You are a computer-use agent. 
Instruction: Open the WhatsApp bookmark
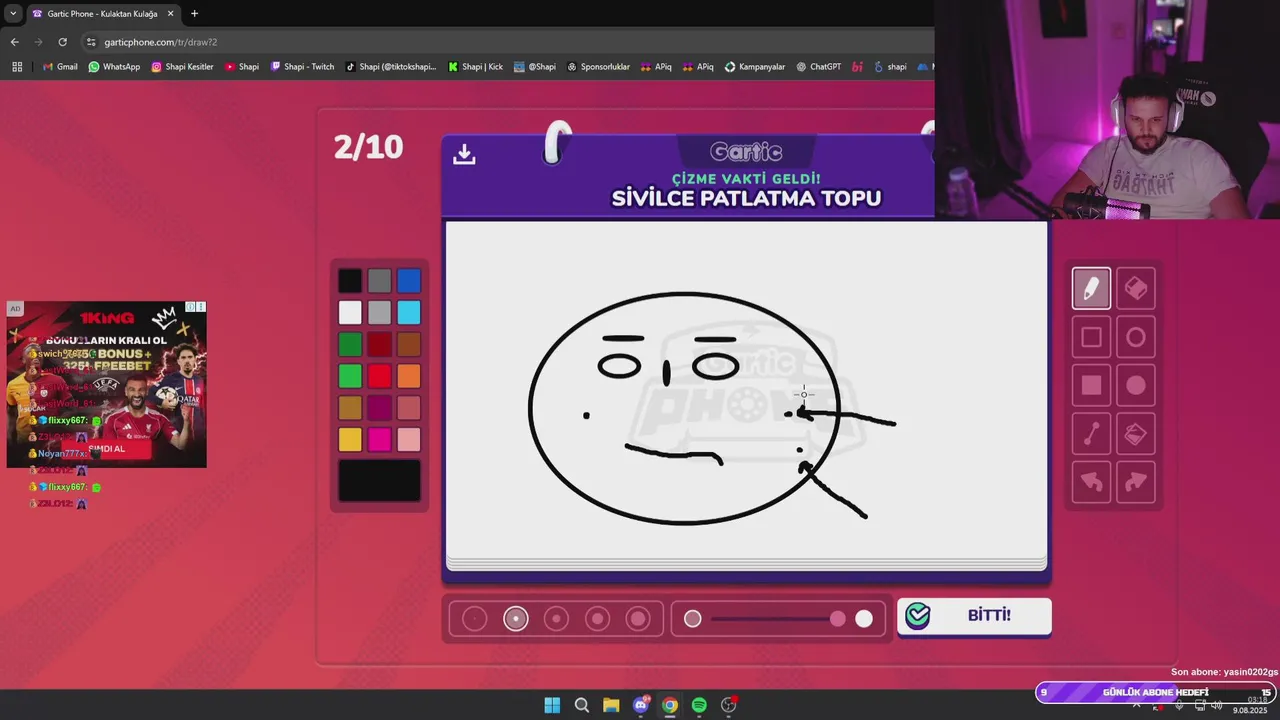pos(114,67)
